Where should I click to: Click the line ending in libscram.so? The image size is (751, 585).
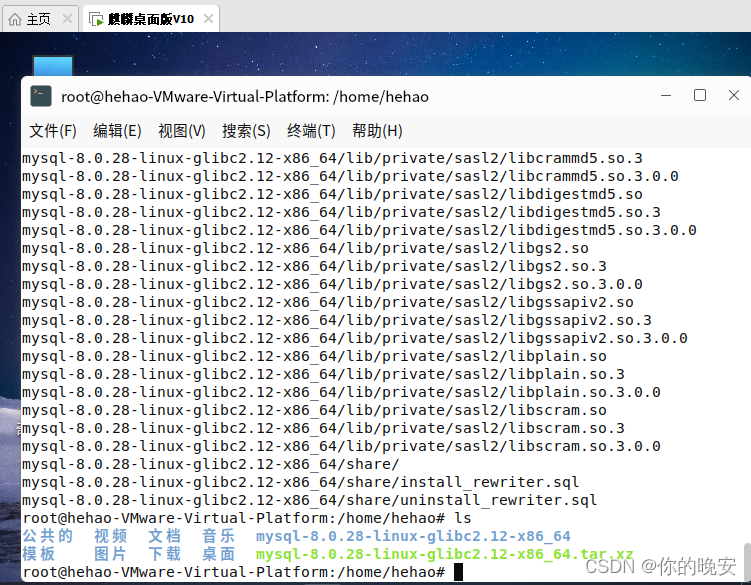314,410
